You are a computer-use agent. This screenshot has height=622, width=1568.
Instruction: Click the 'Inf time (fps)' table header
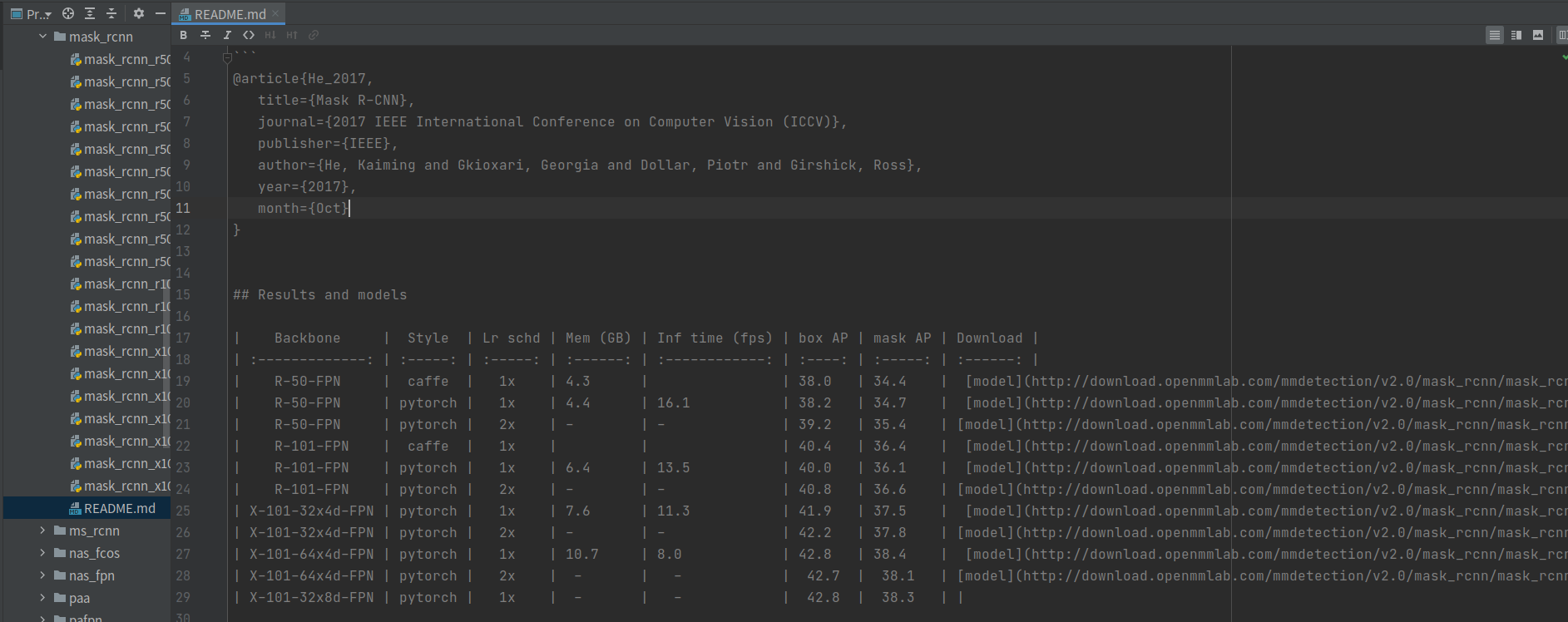[x=715, y=338]
